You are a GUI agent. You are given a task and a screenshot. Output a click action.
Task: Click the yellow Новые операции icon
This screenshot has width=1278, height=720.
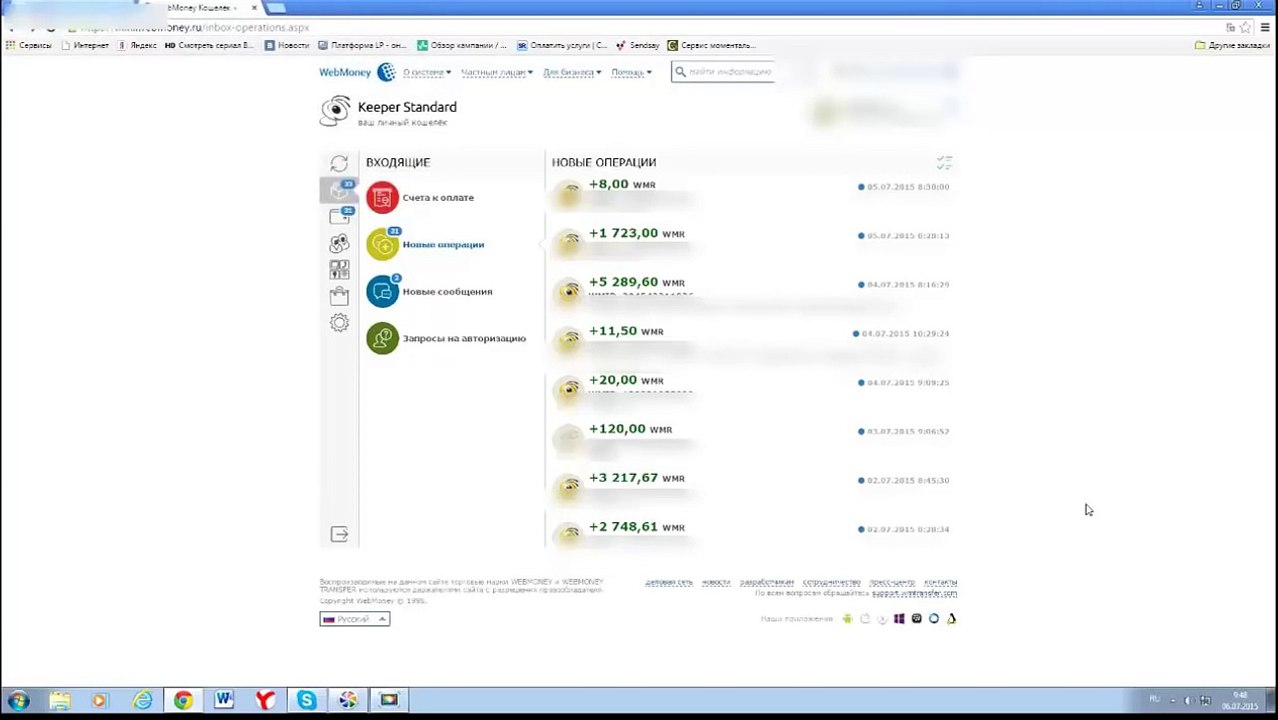coord(382,244)
